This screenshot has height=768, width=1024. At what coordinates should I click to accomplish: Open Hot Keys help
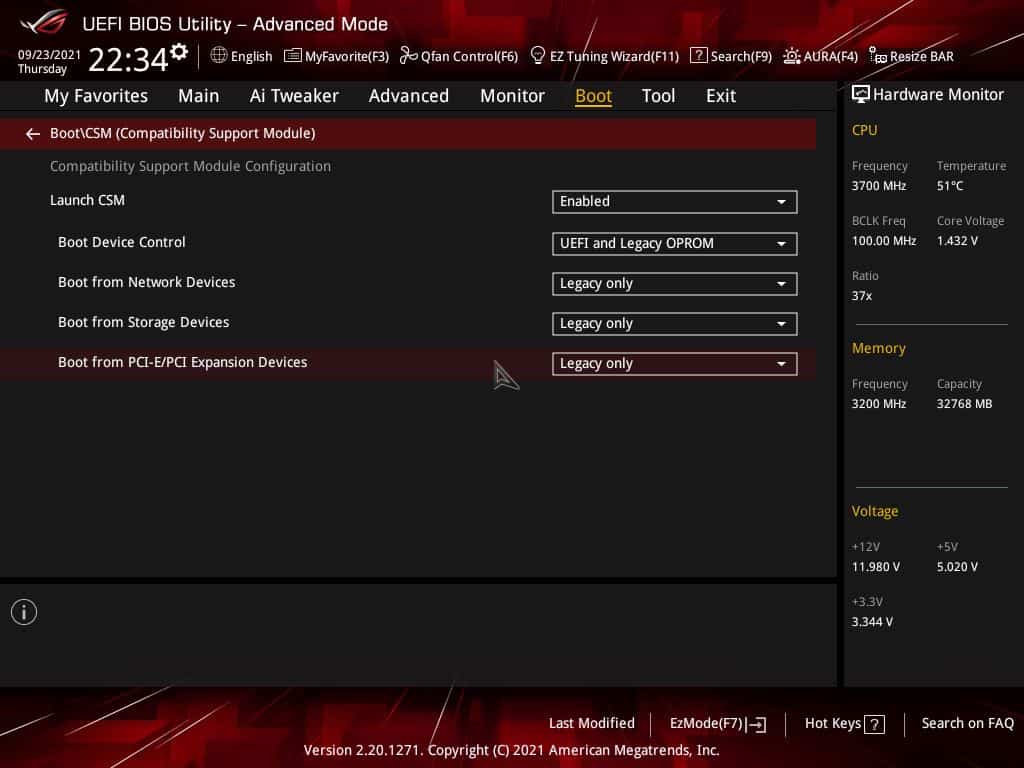844,724
